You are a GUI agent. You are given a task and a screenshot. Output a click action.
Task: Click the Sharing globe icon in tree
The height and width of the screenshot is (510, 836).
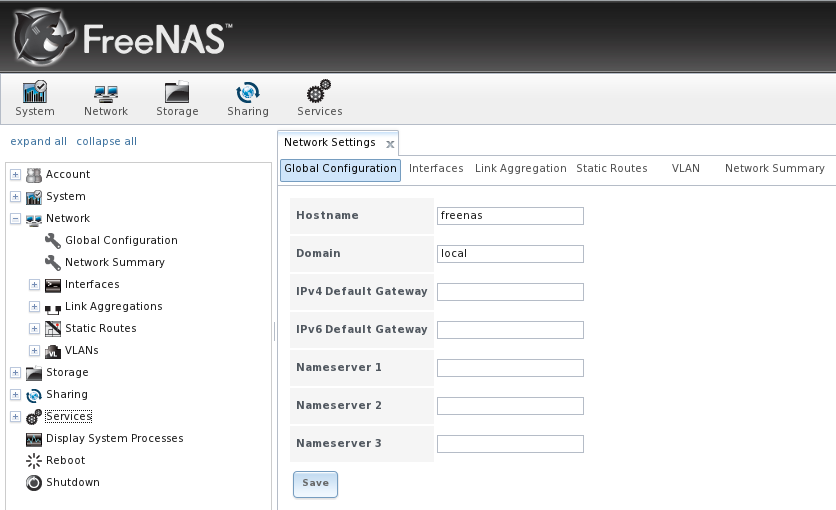(34, 395)
